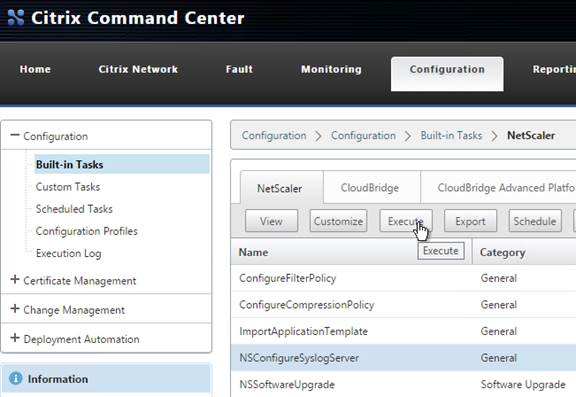Click the View button
Screen dimensions: 576x397
coord(271,221)
